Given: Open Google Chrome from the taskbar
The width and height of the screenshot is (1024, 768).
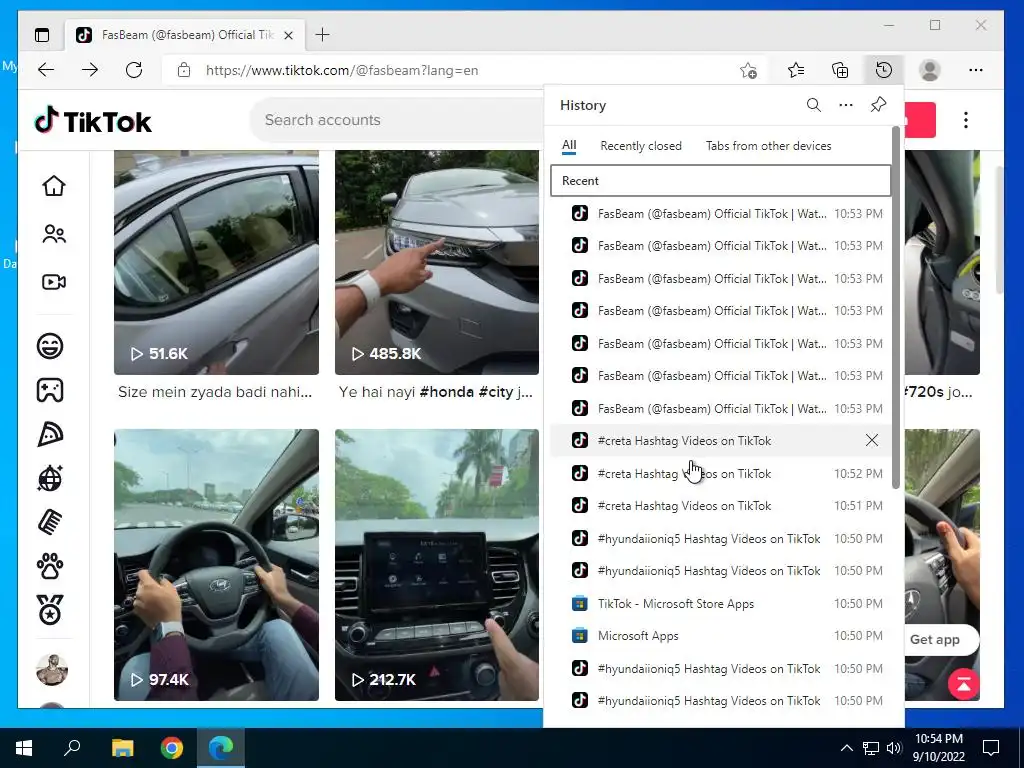Looking at the screenshot, I should coord(172,748).
